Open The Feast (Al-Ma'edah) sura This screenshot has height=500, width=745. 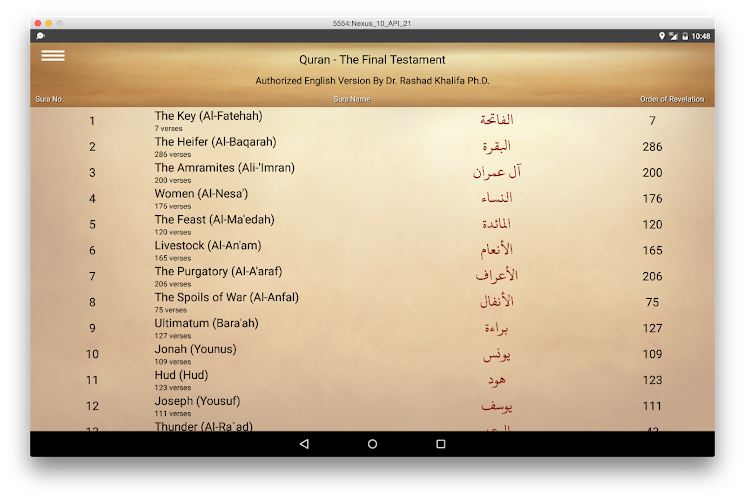coord(214,220)
